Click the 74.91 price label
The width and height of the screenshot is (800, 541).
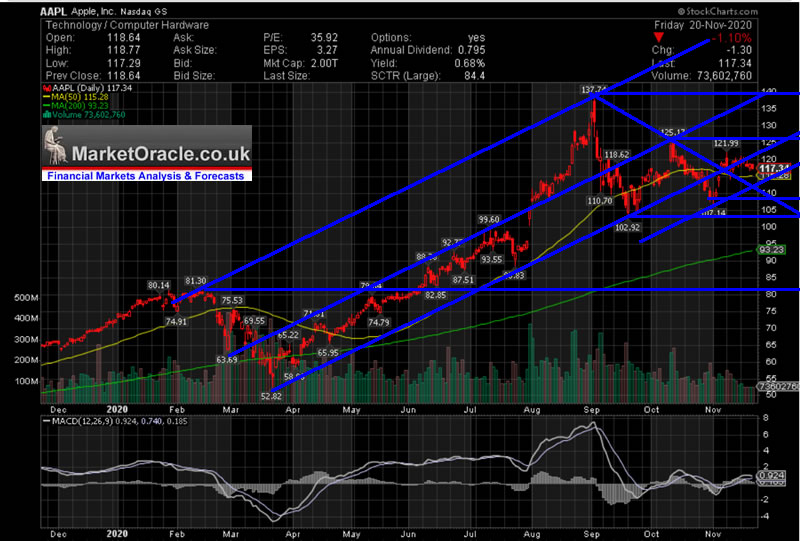coord(174,322)
